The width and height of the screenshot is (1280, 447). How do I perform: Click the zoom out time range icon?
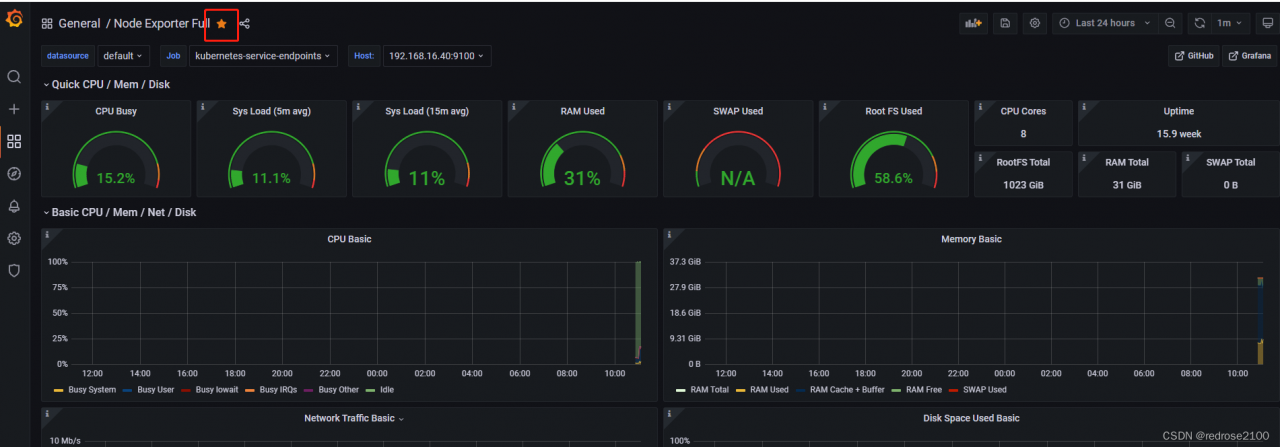coord(1170,23)
